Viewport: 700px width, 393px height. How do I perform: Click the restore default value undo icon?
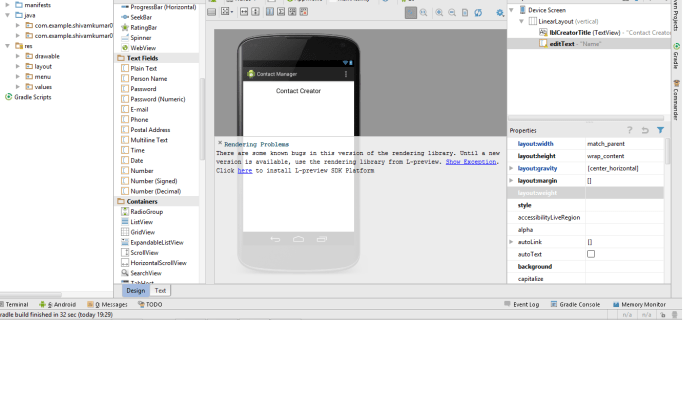[x=645, y=130]
